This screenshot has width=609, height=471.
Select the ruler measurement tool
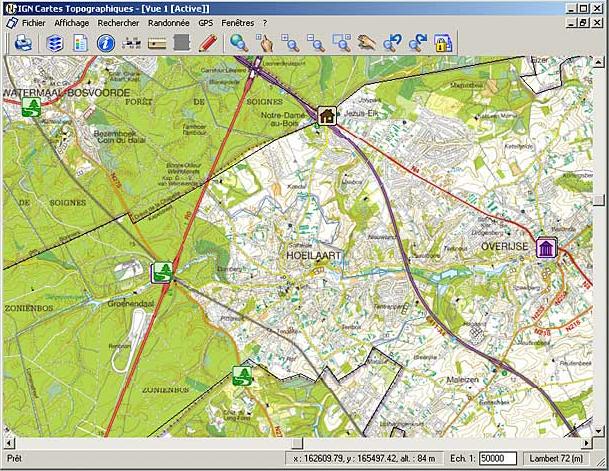[x=157, y=43]
